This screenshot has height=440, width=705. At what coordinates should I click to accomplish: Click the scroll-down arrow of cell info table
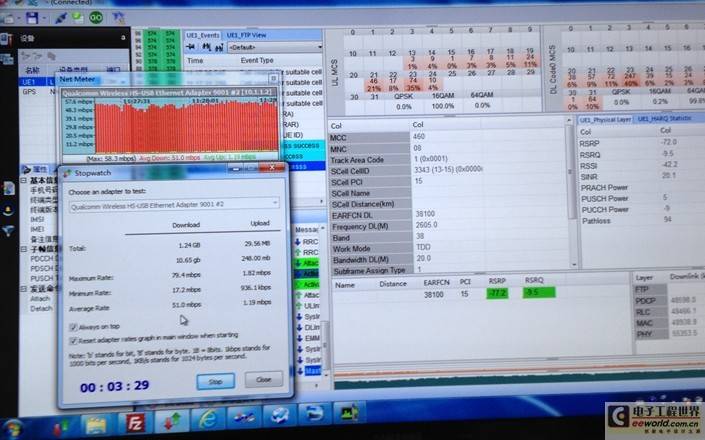(x=573, y=265)
